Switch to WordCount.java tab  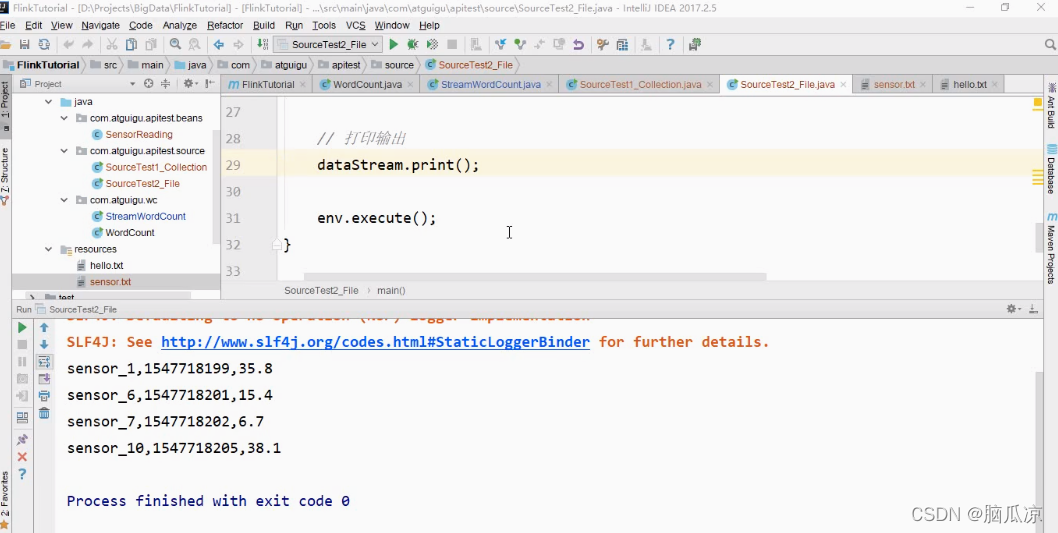[x=367, y=84]
